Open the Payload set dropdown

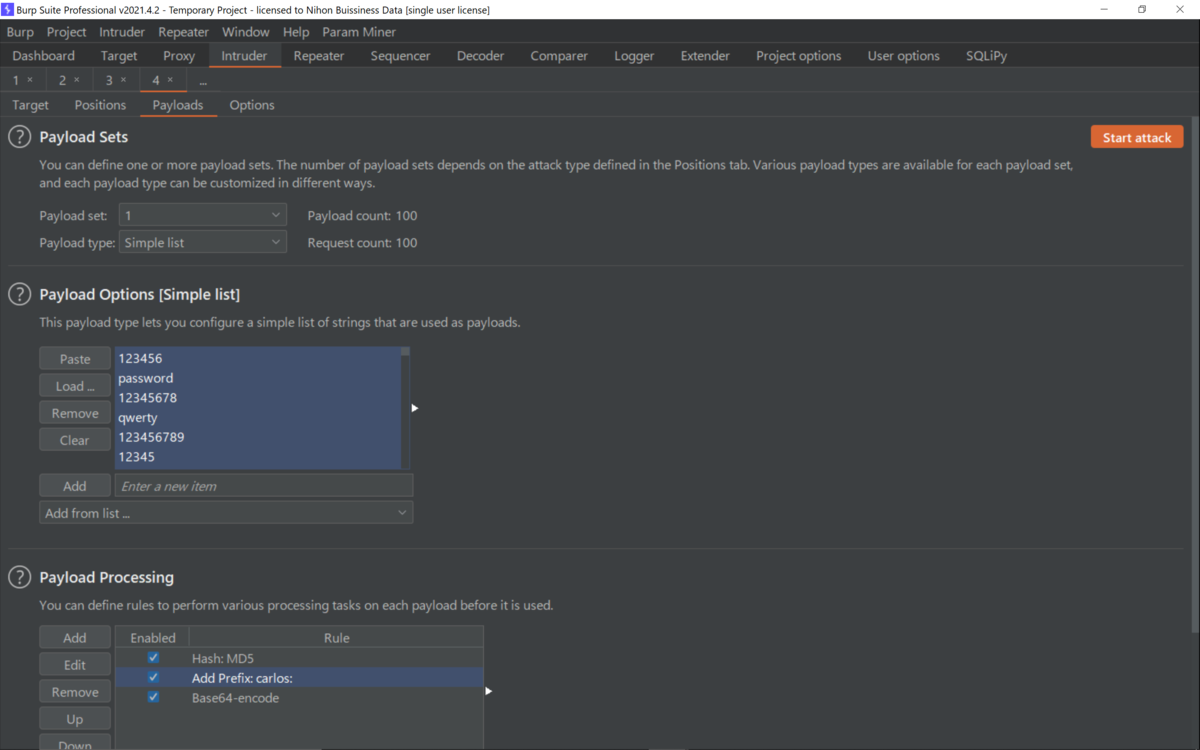(203, 215)
